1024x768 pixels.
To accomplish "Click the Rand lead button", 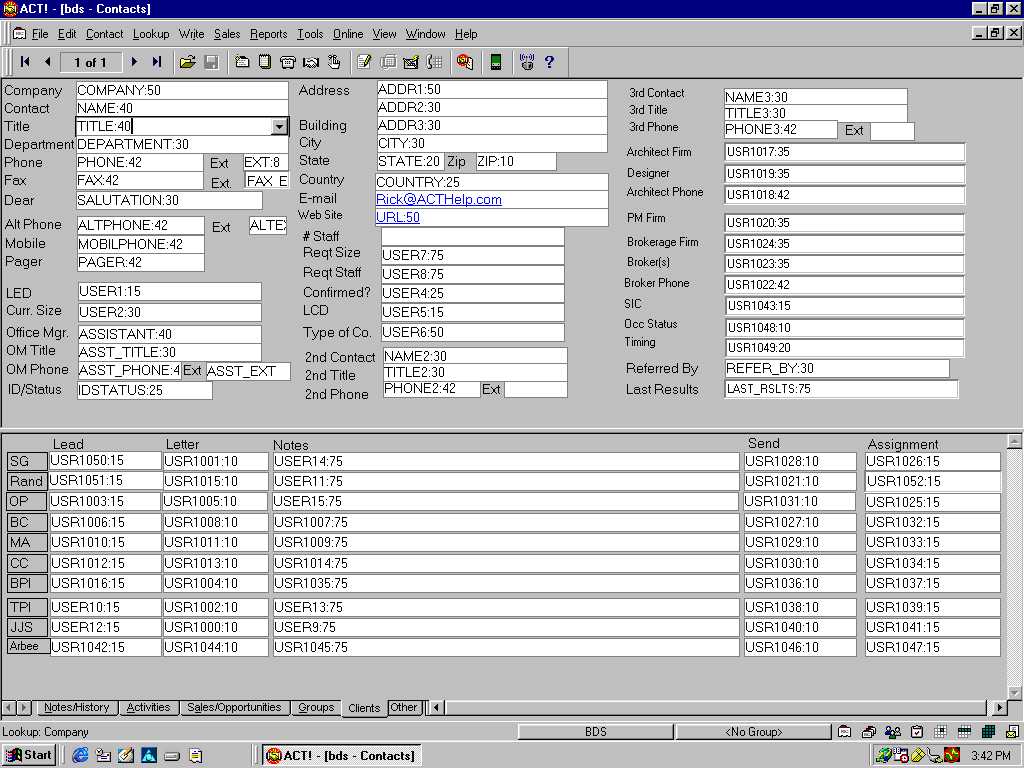I will tap(27, 481).
